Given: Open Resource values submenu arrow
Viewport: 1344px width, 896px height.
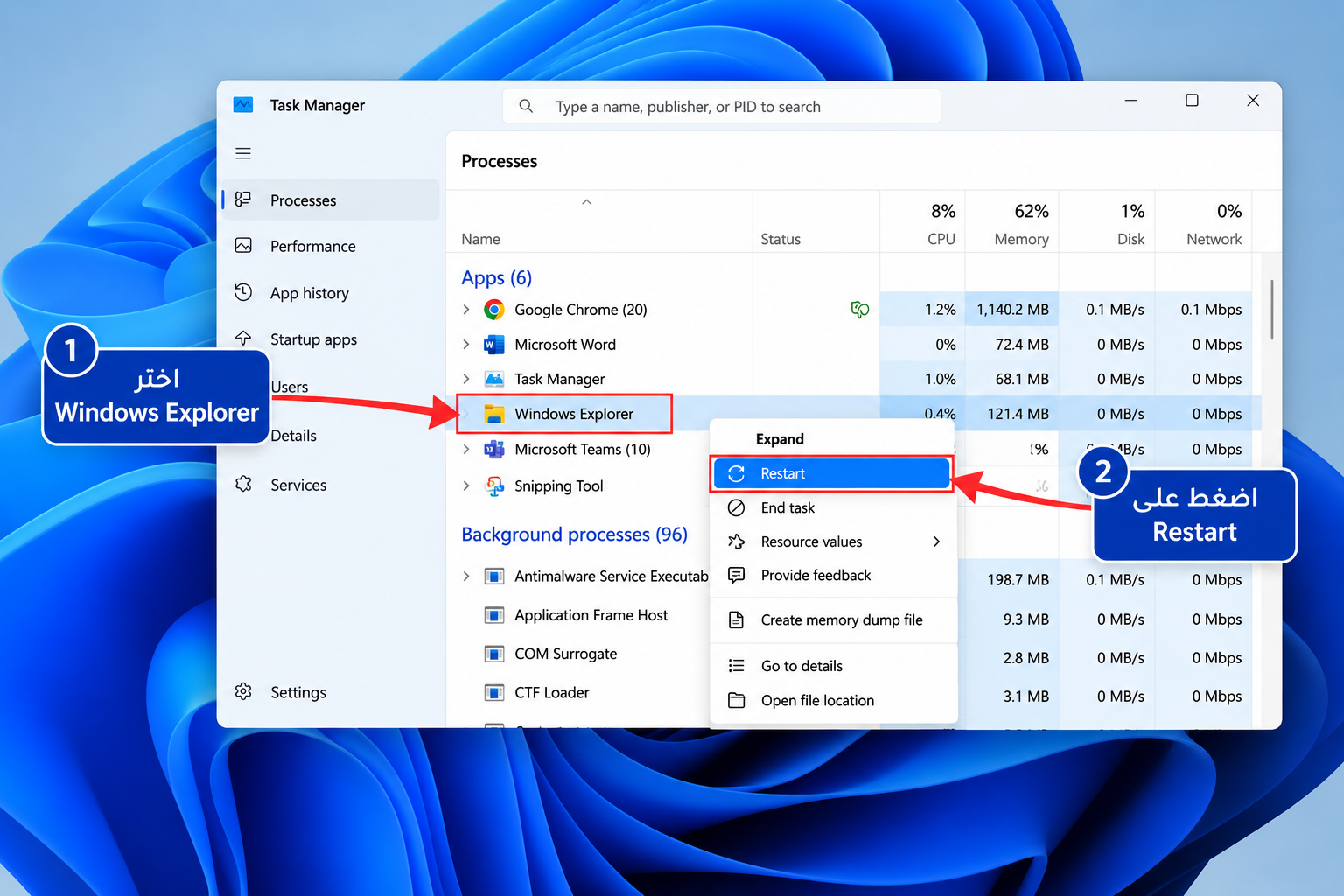Looking at the screenshot, I should coord(936,542).
